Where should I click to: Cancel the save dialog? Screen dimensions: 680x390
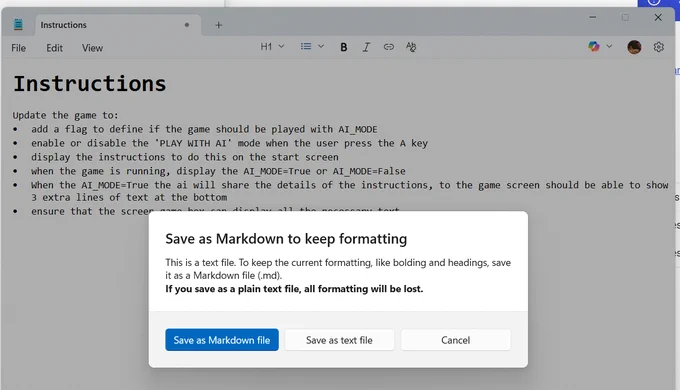[455, 340]
